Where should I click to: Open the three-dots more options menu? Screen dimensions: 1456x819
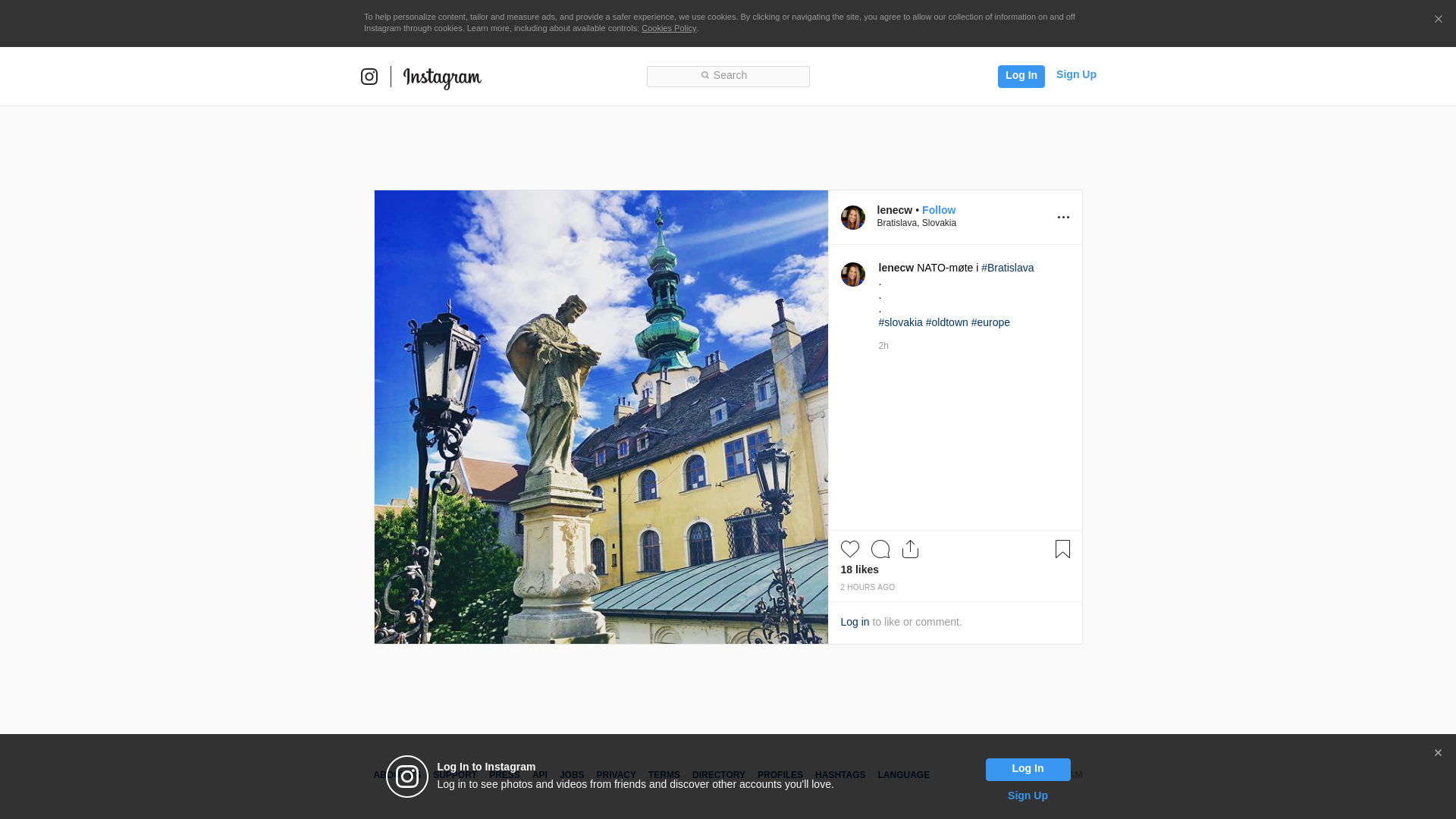click(1063, 218)
